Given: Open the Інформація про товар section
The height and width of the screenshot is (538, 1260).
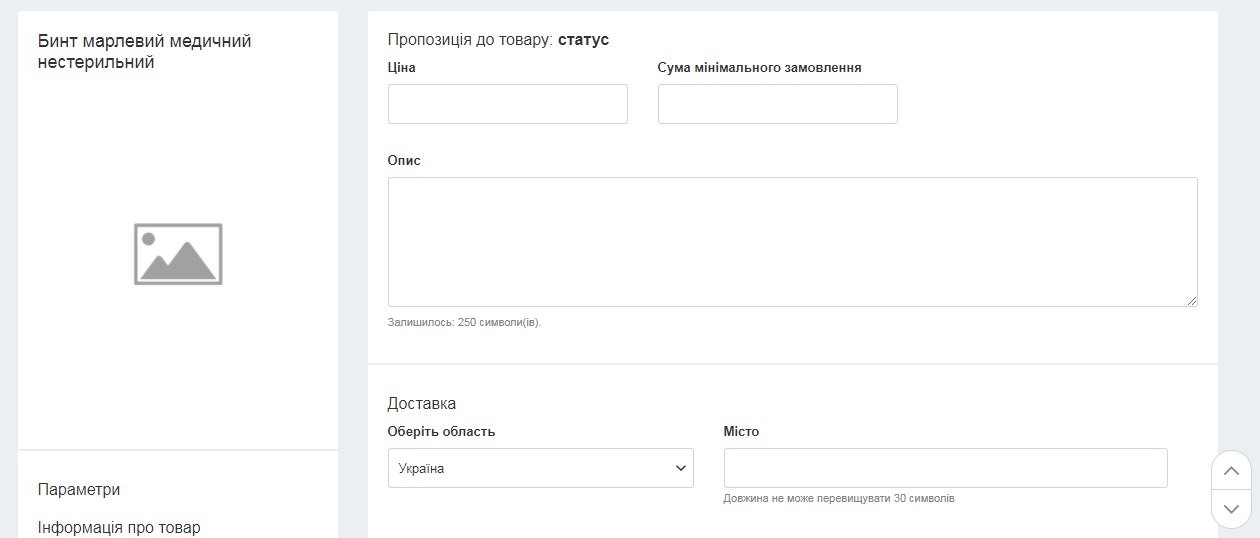Looking at the screenshot, I should coord(119,527).
